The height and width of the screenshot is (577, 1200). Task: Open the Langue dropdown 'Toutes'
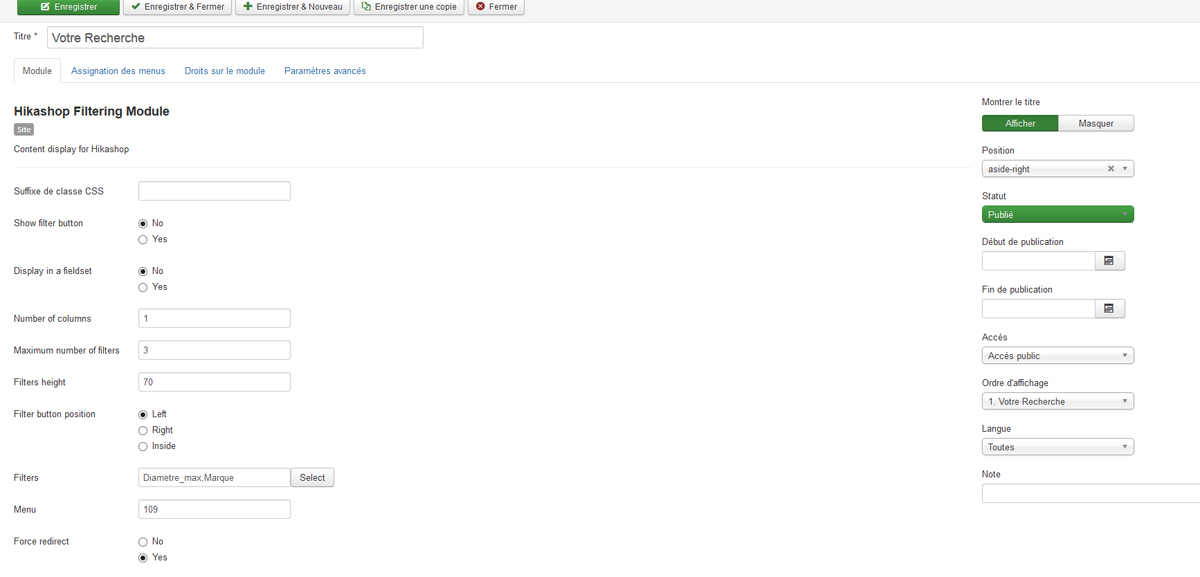[1058, 447]
